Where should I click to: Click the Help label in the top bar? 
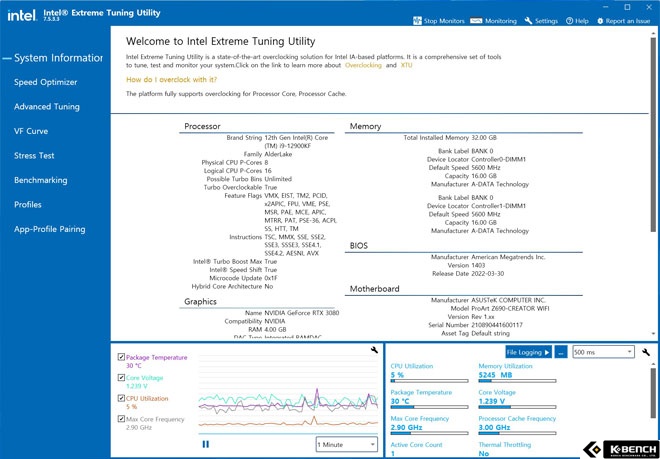tap(582, 21)
